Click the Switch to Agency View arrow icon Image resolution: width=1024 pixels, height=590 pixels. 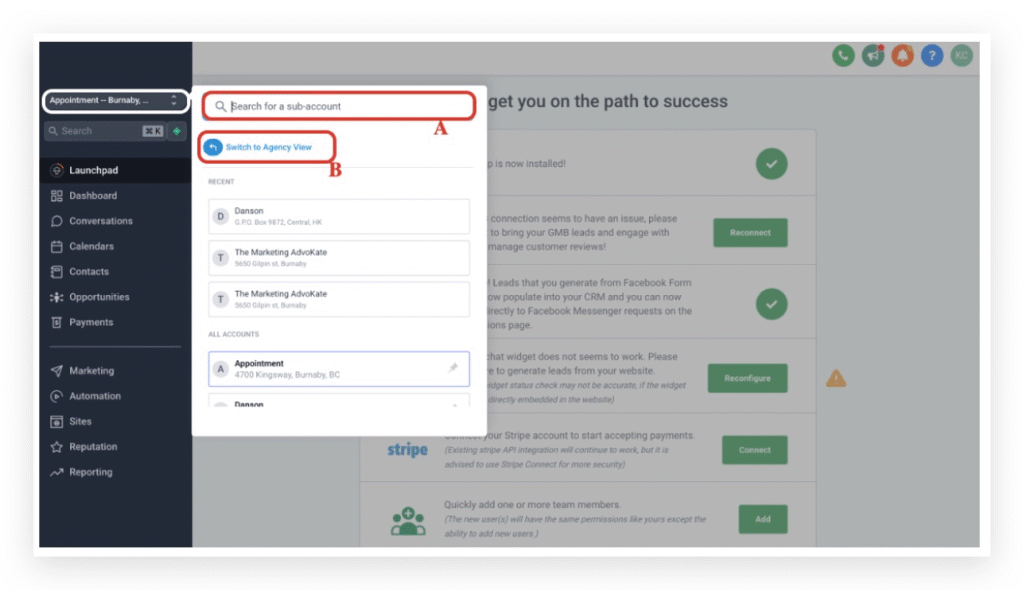pyautogui.click(x=213, y=147)
